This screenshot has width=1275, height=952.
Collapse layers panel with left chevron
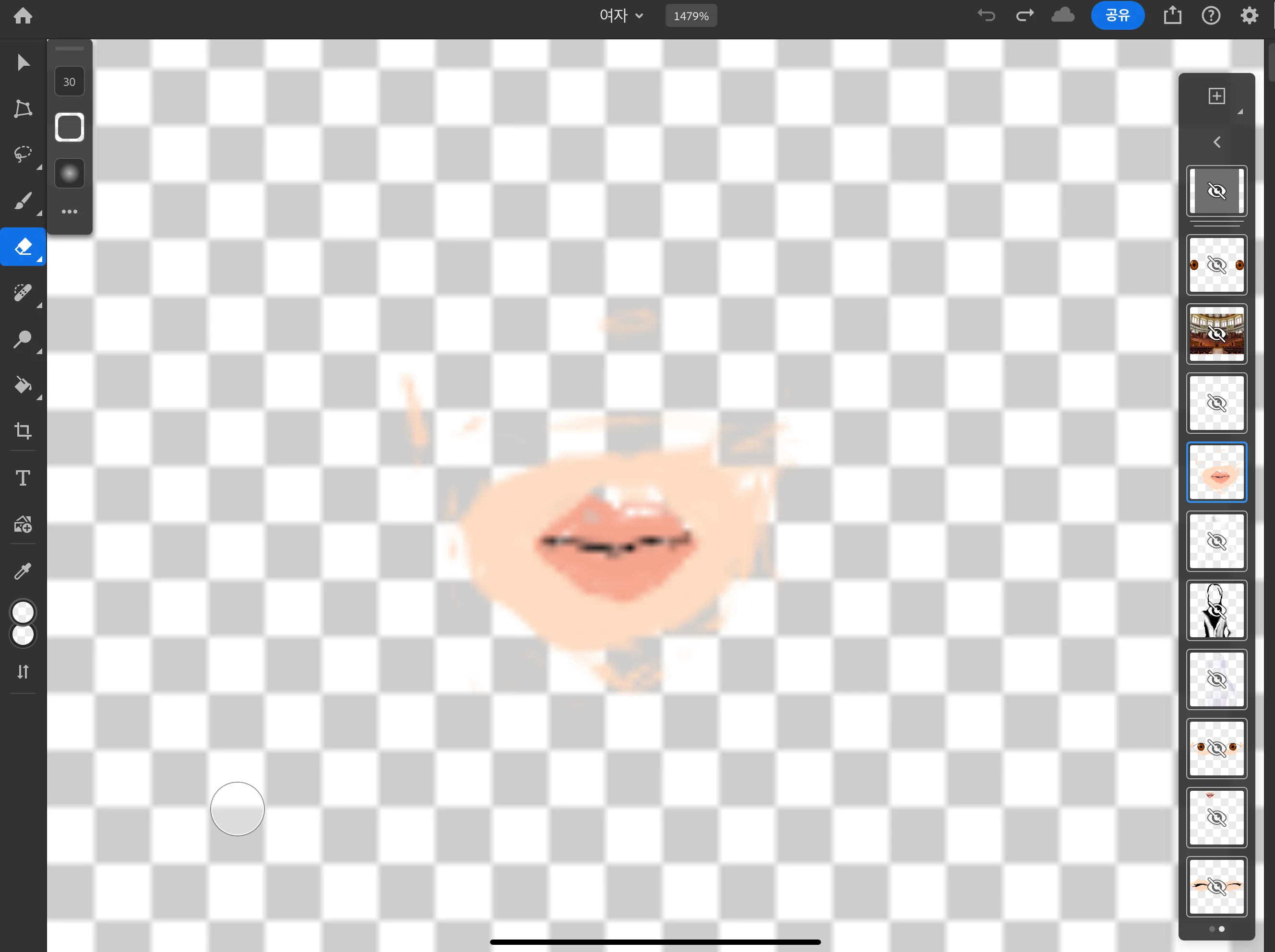click(x=1216, y=142)
